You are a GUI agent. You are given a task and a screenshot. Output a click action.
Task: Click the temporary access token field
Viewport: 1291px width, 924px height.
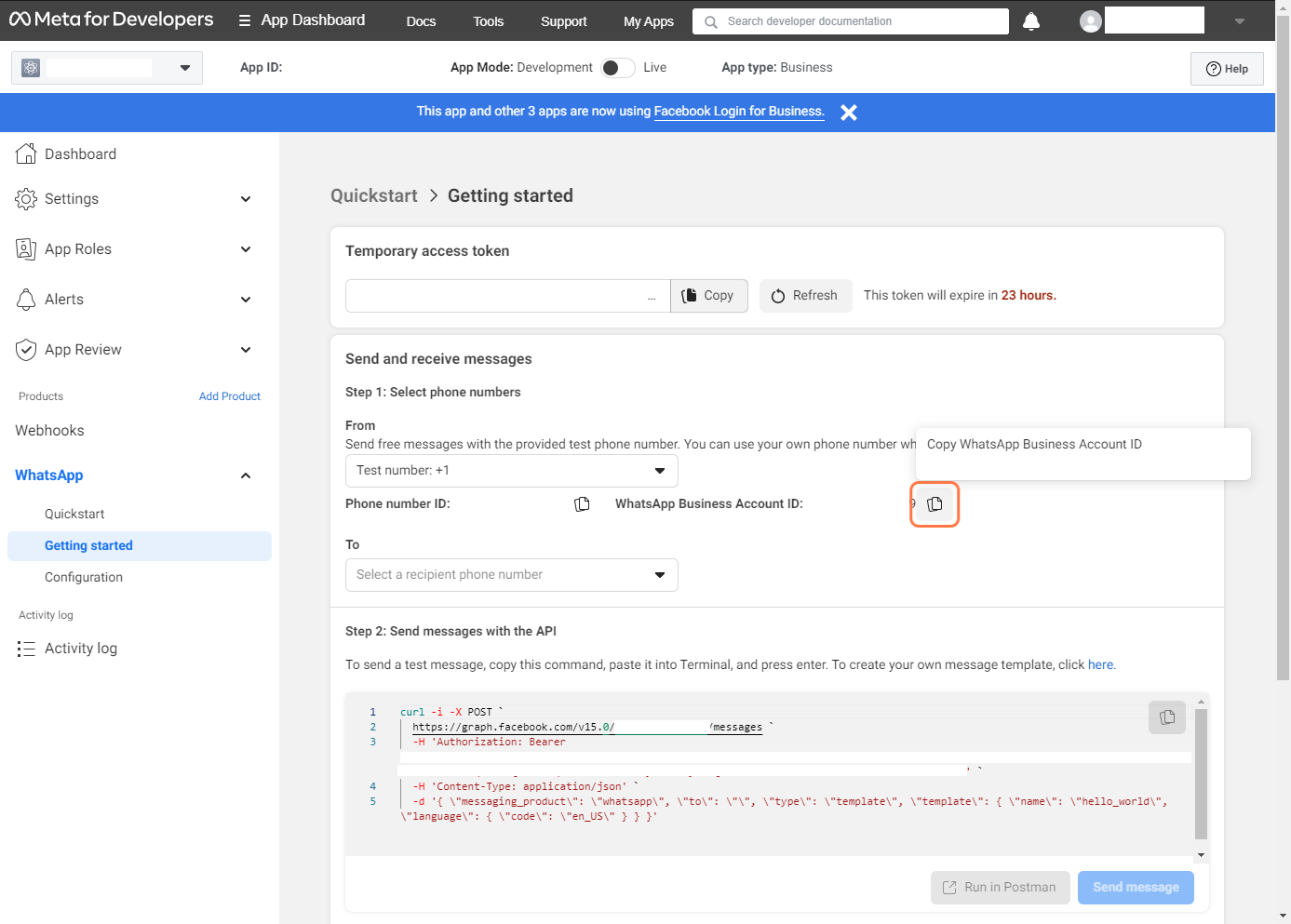507,296
